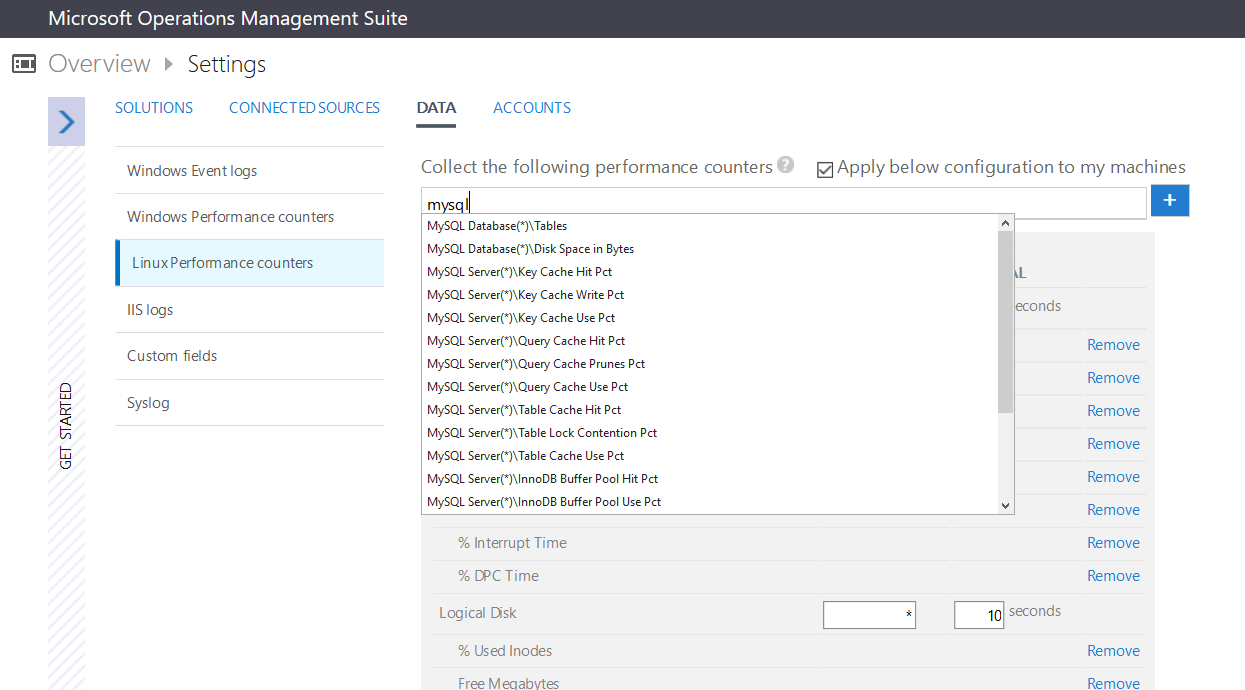This screenshot has height=690, width=1245.
Task: Select MySQL Server(*)\Key Cache Use Pct
Action: (x=710, y=318)
